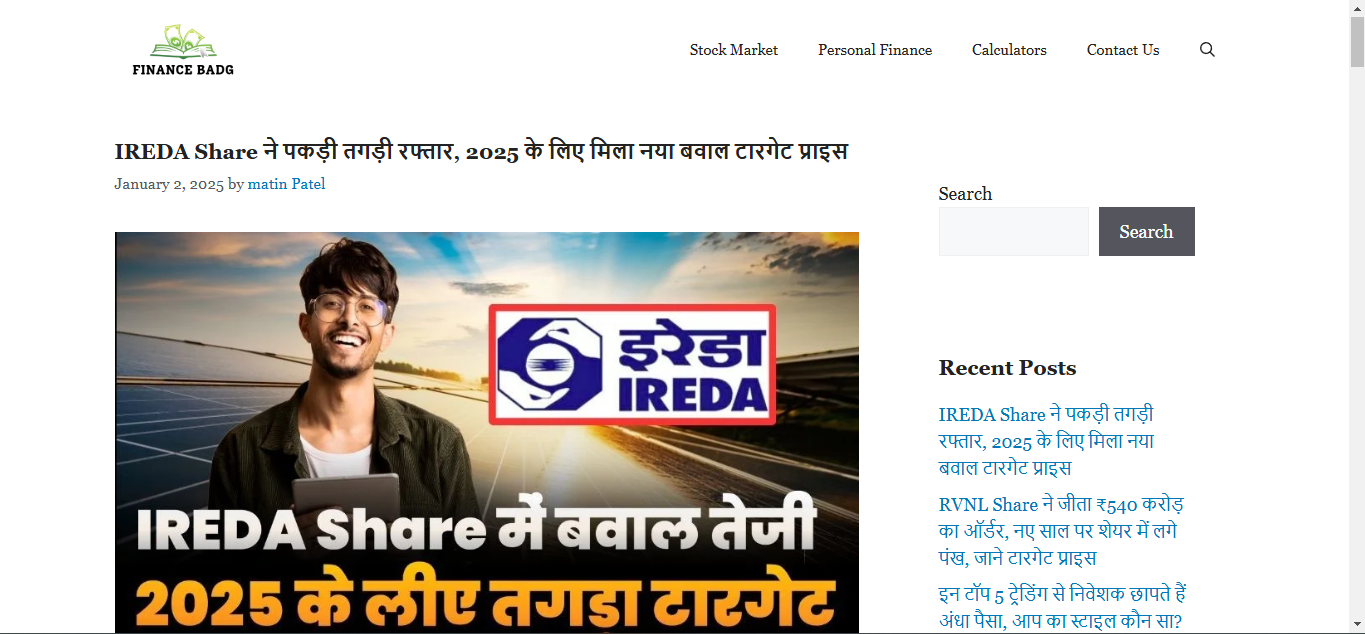Click the Search label above input
The image size is (1365, 634).
click(x=965, y=194)
